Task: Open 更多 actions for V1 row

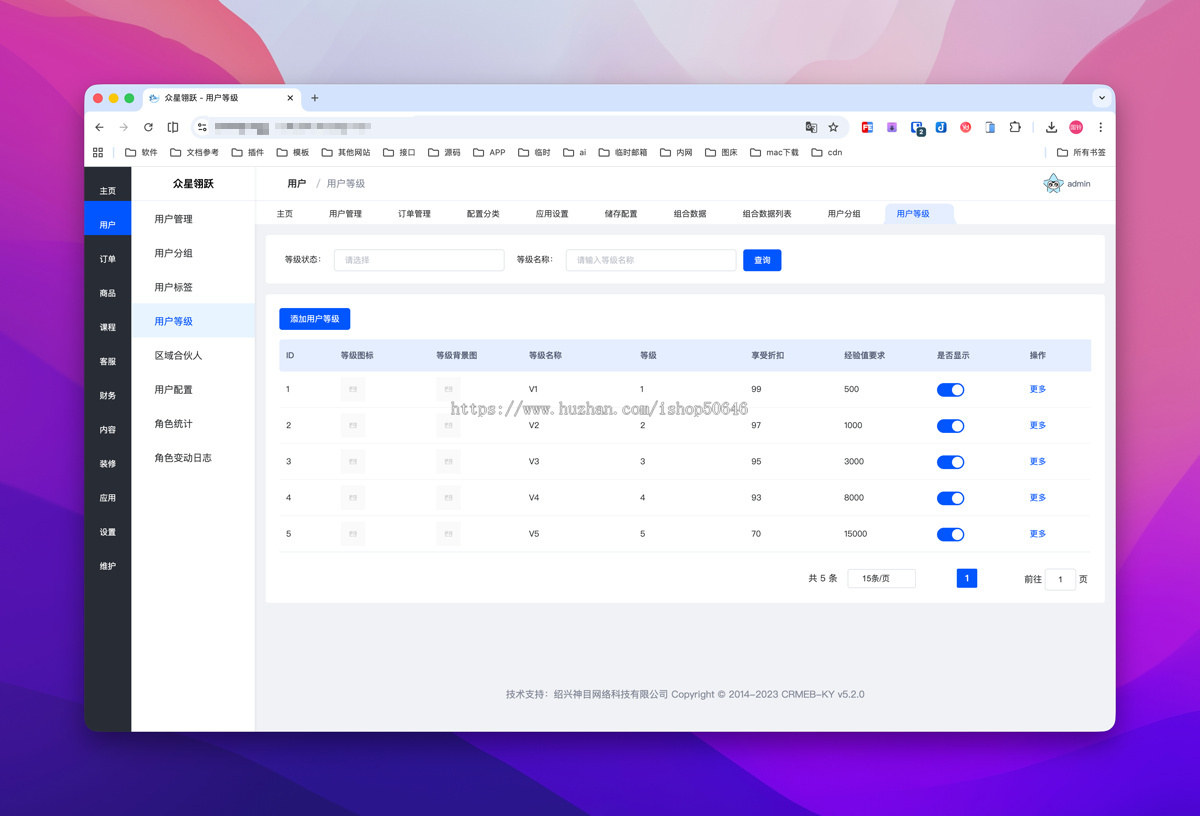Action: tap(1038, 389)
